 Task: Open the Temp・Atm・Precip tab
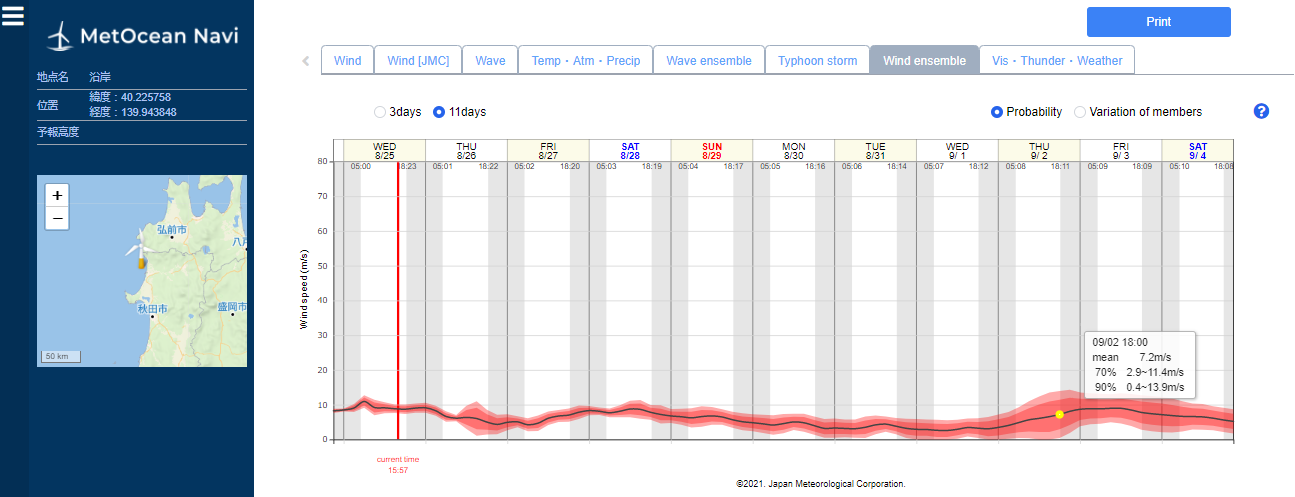pos(586,60)
